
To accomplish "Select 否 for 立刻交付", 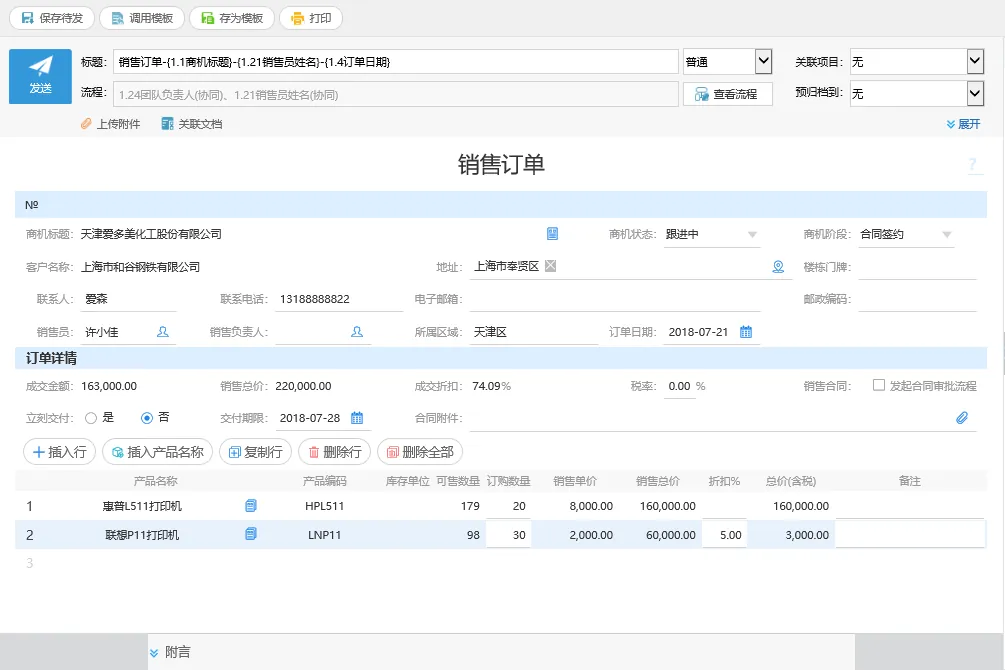I will [147, 418].
